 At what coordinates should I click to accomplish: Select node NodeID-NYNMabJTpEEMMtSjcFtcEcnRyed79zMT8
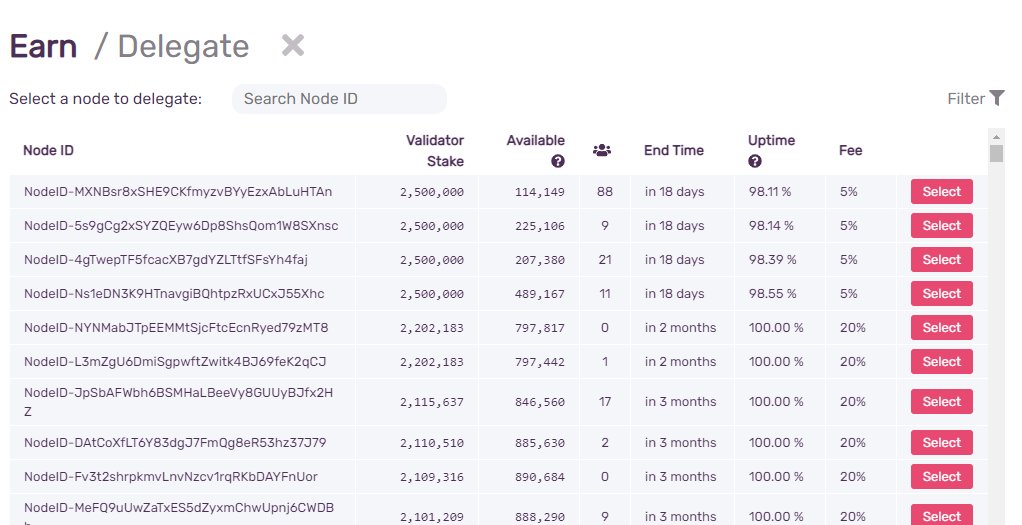(x=941, y=327)
